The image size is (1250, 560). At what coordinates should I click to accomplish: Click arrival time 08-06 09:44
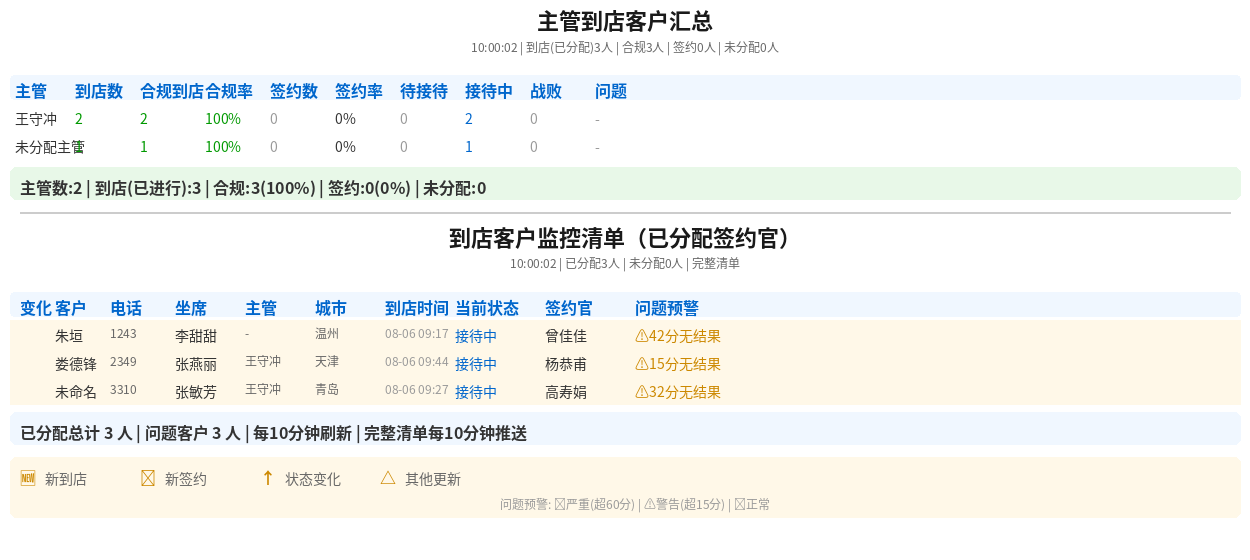(x=417, y=362)
